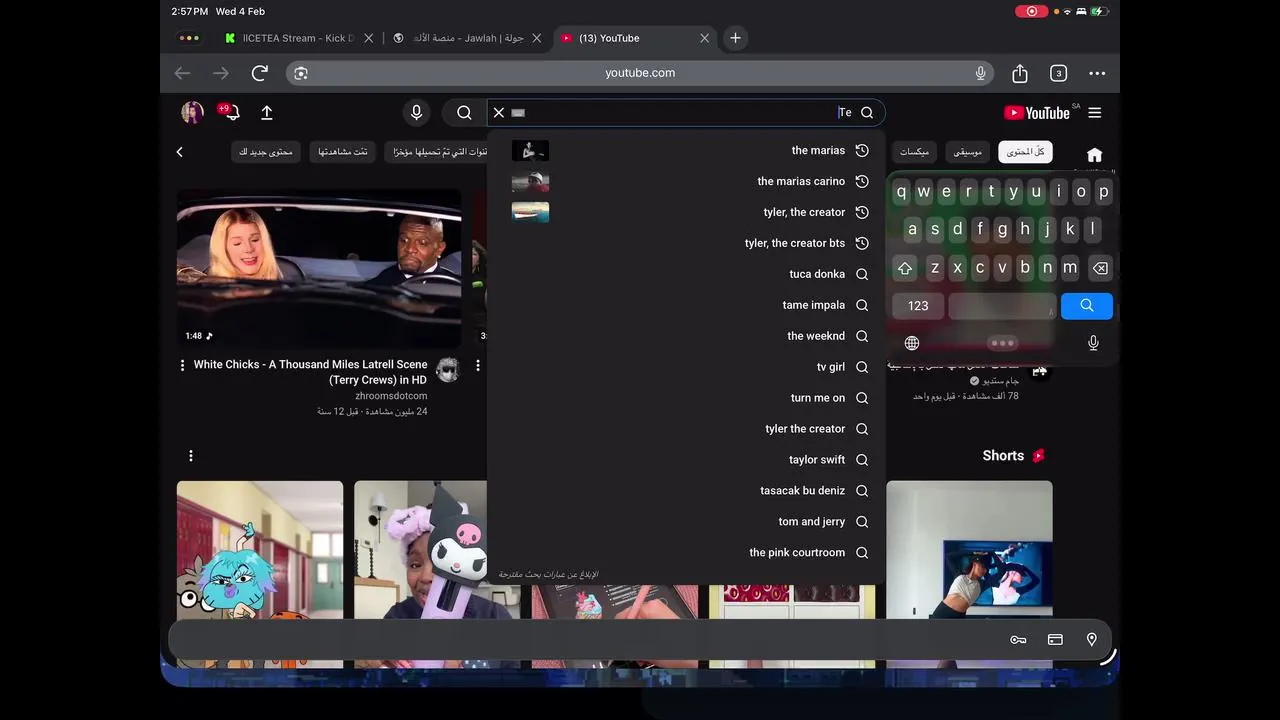The height and width of the screenshot is (720, 1280).
Task: Choose suggestion 'the pink courtroom'
Action: pos(685,553)
